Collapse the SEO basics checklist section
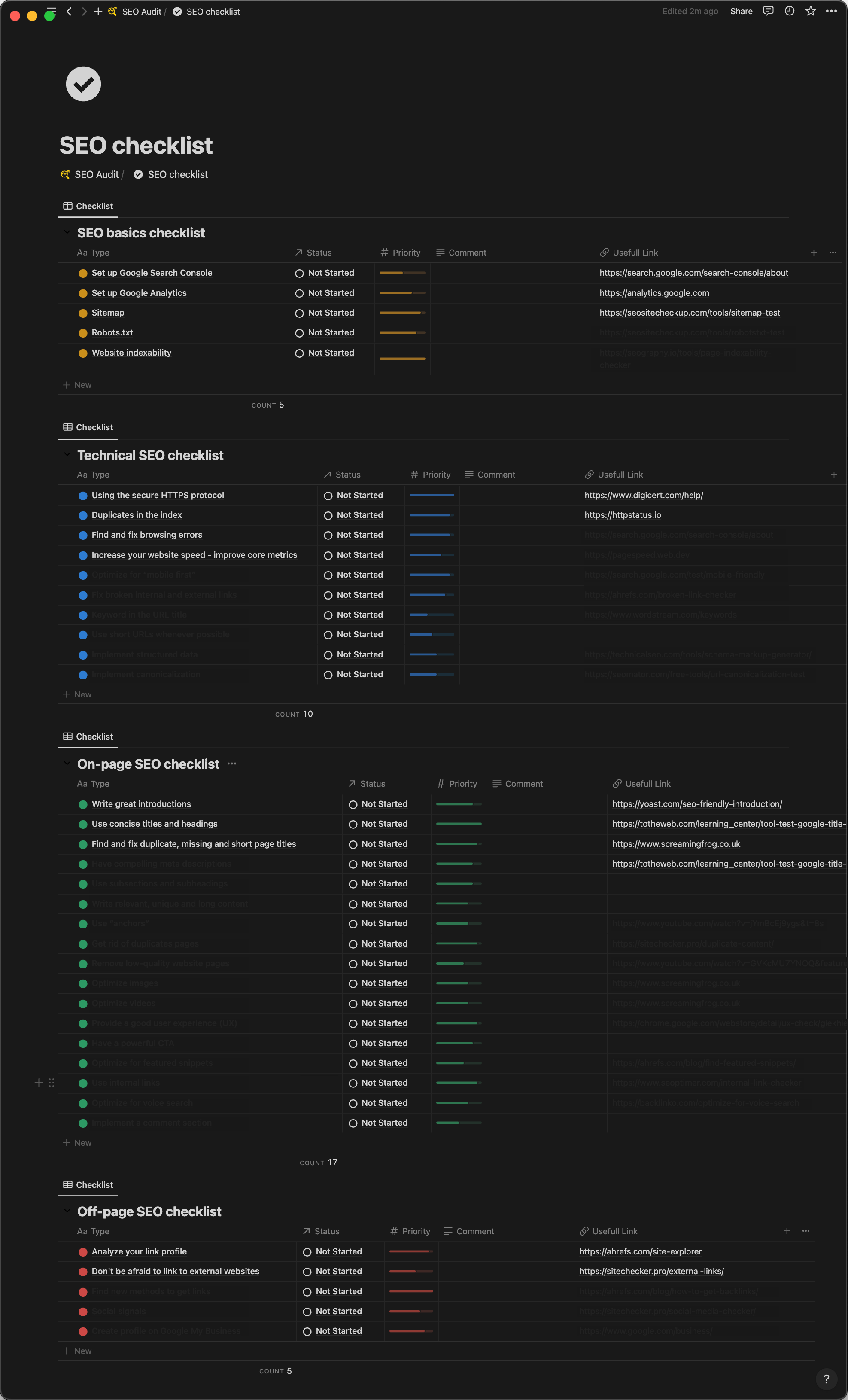 coord(67,233)
